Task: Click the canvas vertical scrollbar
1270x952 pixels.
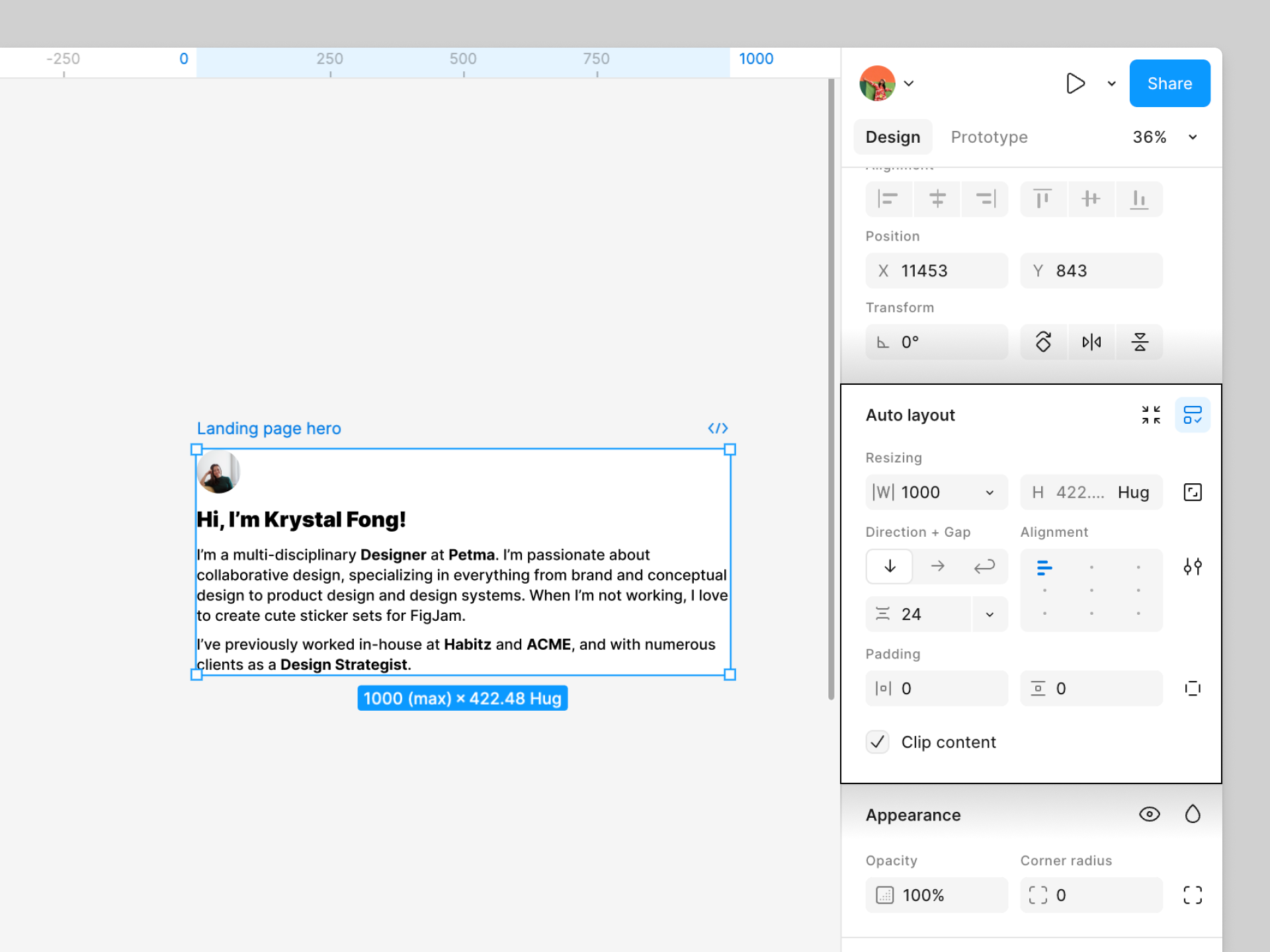Action: (831, 389)
